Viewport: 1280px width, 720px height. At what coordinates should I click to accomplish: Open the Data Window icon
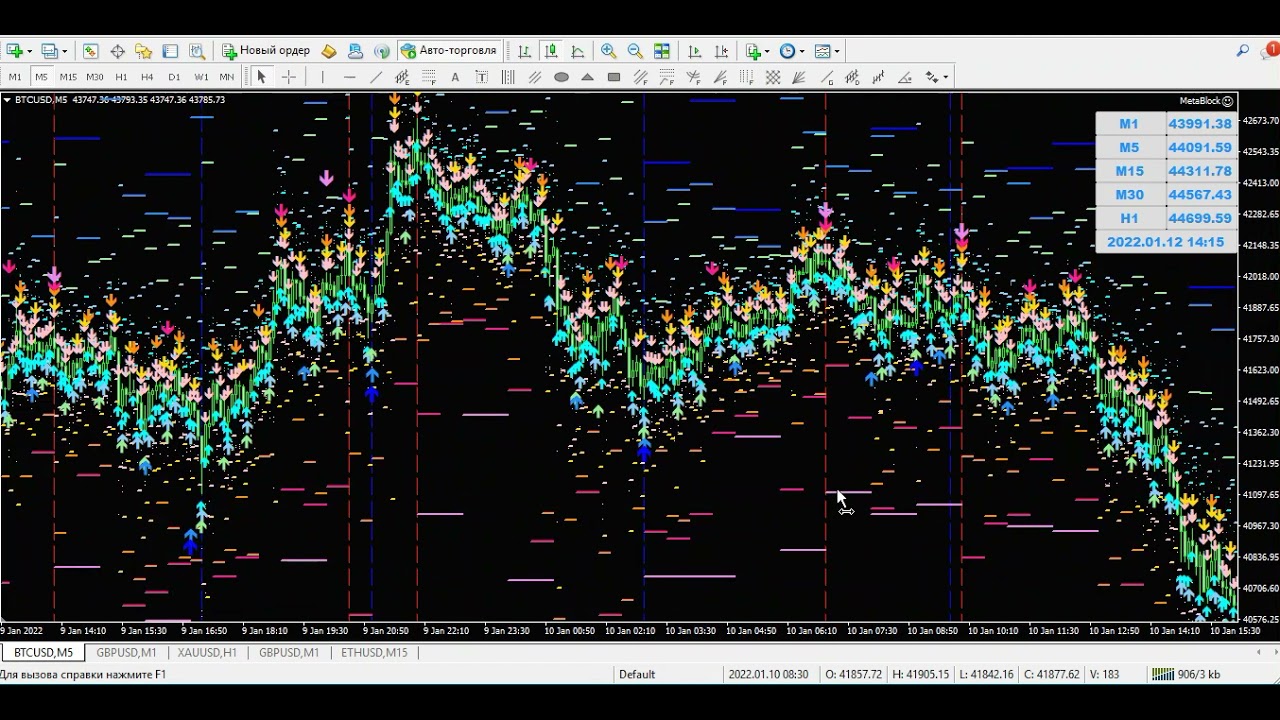click(117, 51)
